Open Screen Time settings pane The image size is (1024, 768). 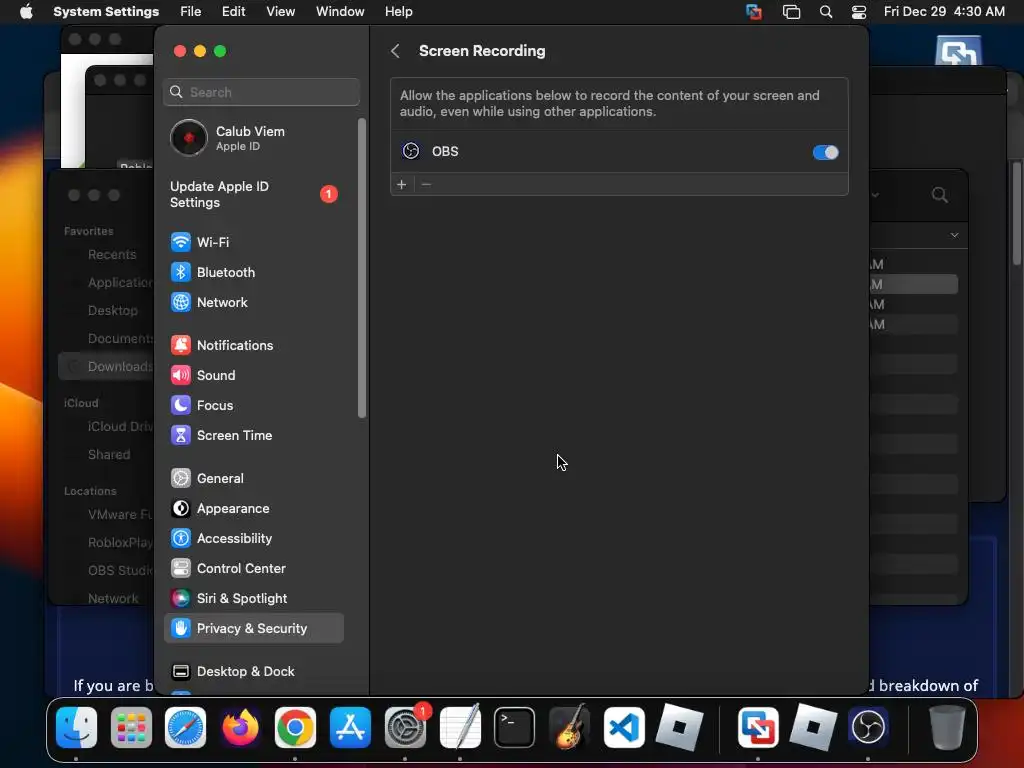(x=255, y=436)
